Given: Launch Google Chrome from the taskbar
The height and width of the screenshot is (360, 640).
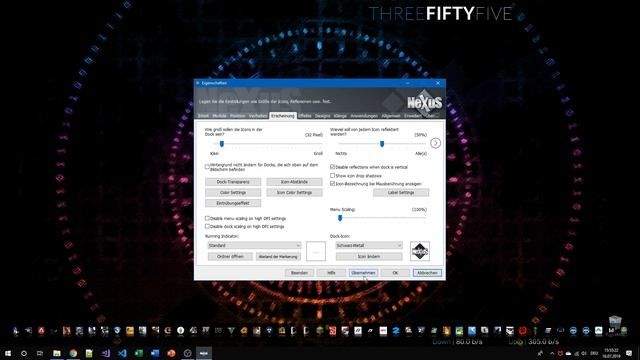Looking at the screenshot, I should point(73,353).
